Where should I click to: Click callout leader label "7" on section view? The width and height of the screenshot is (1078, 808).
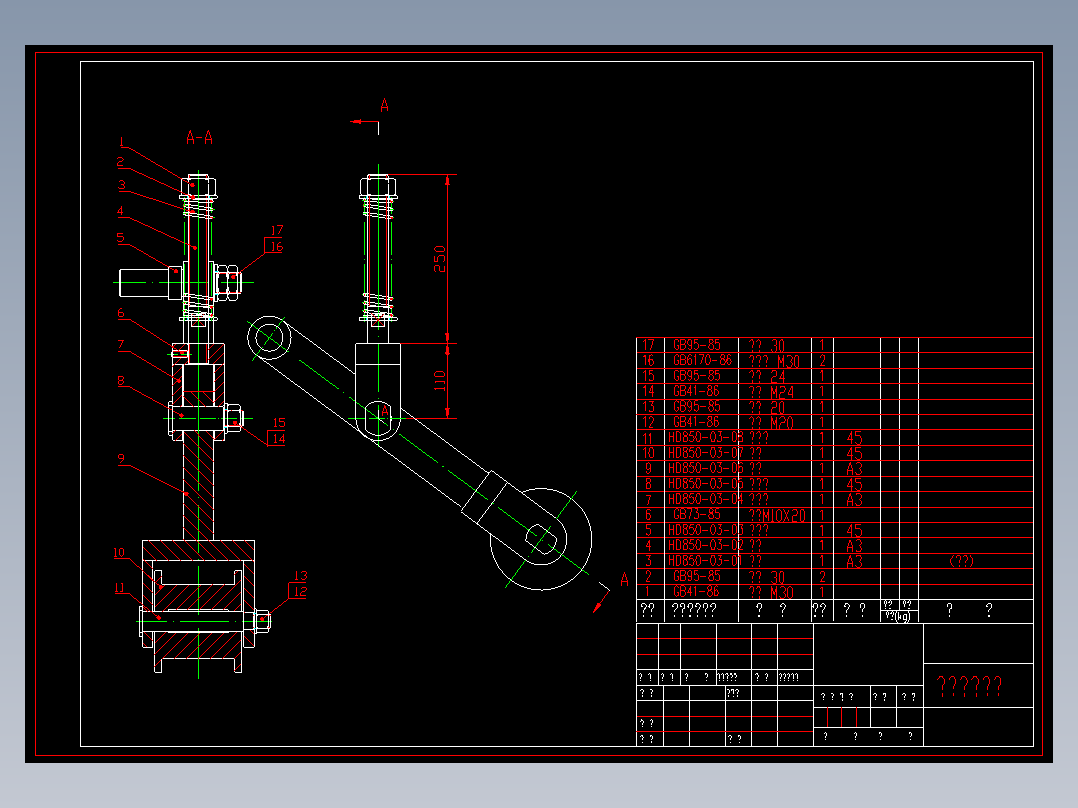click(121, 345)
